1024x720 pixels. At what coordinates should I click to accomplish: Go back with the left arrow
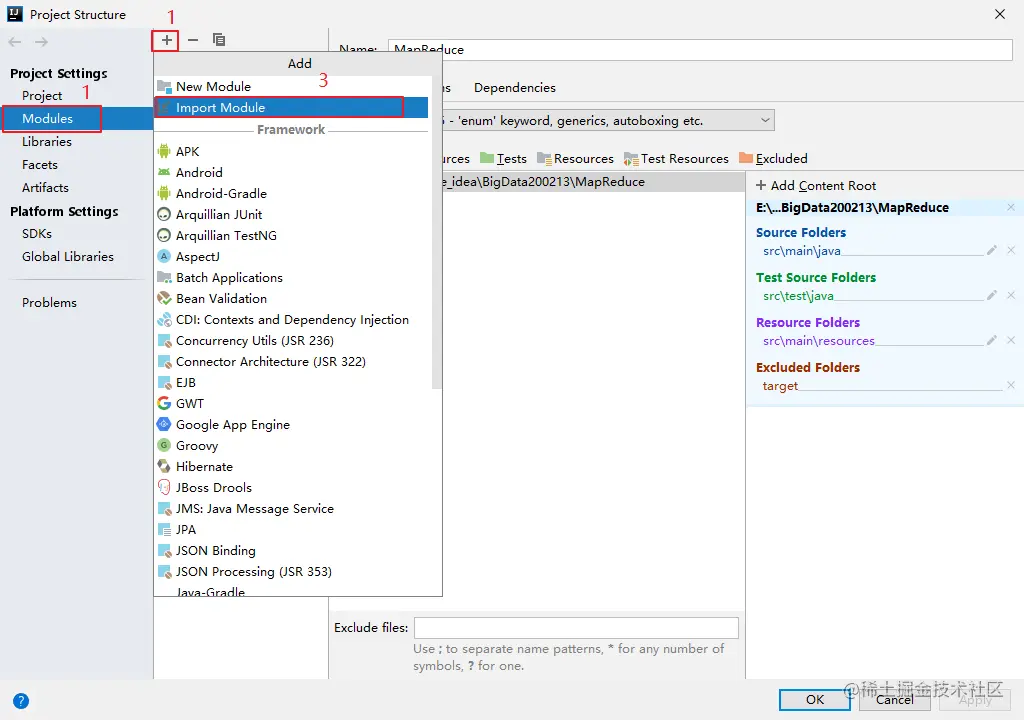coord(15,42)
